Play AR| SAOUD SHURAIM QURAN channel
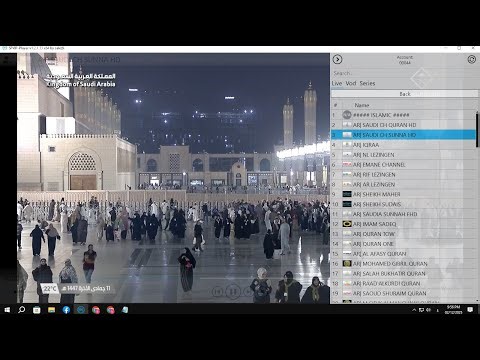 coord(403,293)
